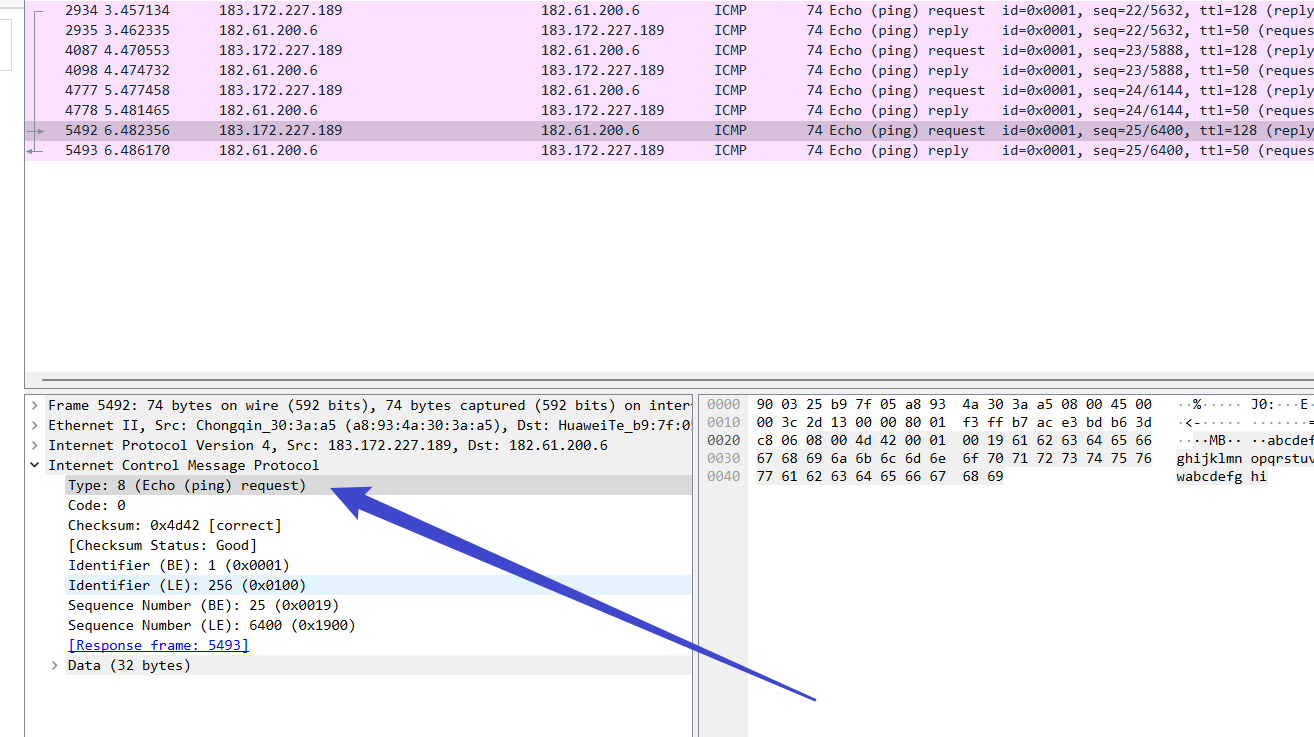The height and width of the screenshot is (737, 1314).
Task: Click ICMP protocol cell of packet 4087
Action: 730,50
